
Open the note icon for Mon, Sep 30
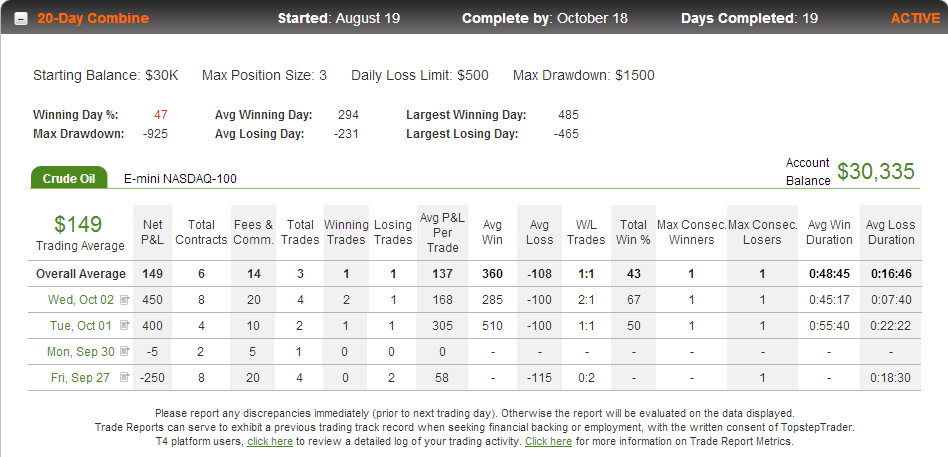(x=125, y=351)
